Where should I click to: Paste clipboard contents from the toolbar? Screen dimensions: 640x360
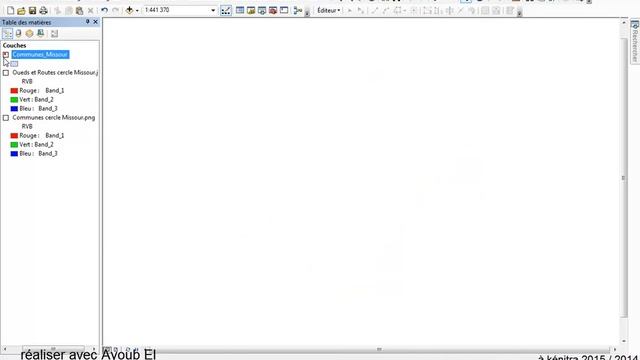[x=79, y=10]
